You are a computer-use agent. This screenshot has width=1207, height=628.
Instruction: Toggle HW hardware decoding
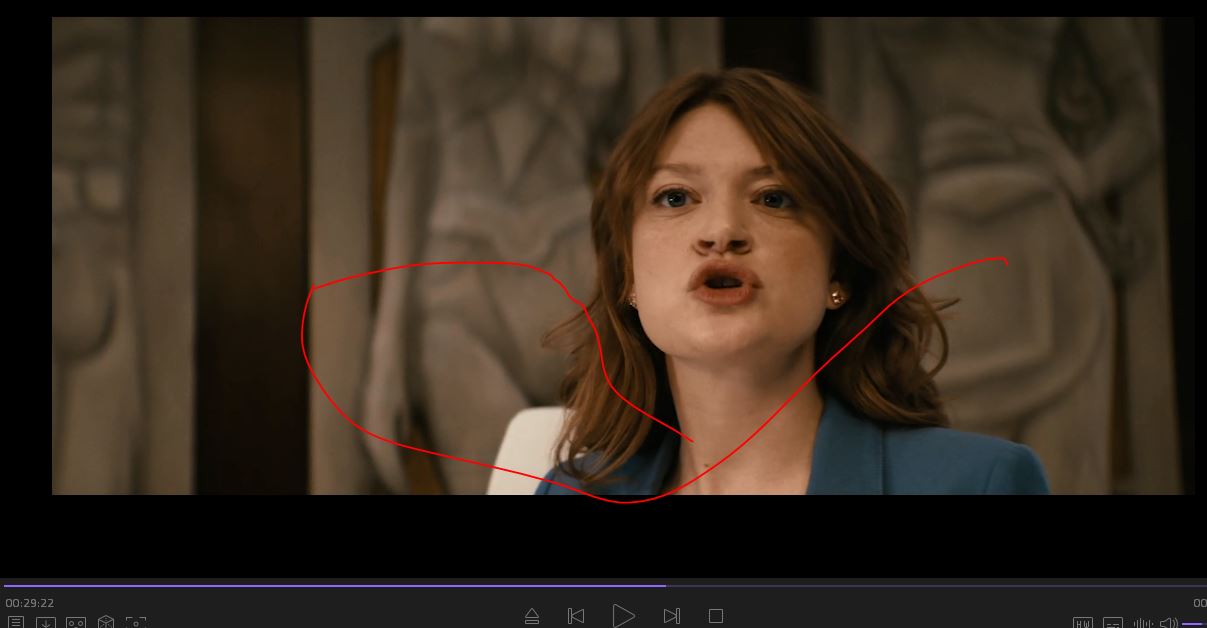tap(1083, 623)
